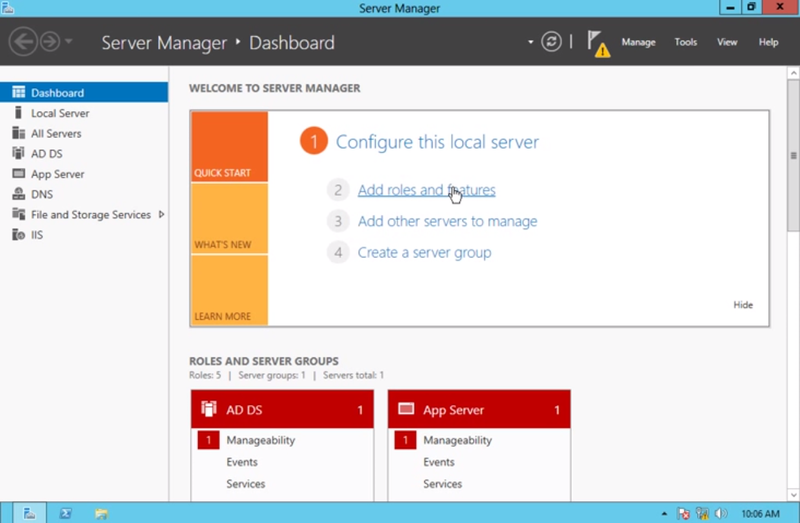Click the App Server tile header icon
The width and height of the screenshot is (800, 523).
click(x=406, y=409)
